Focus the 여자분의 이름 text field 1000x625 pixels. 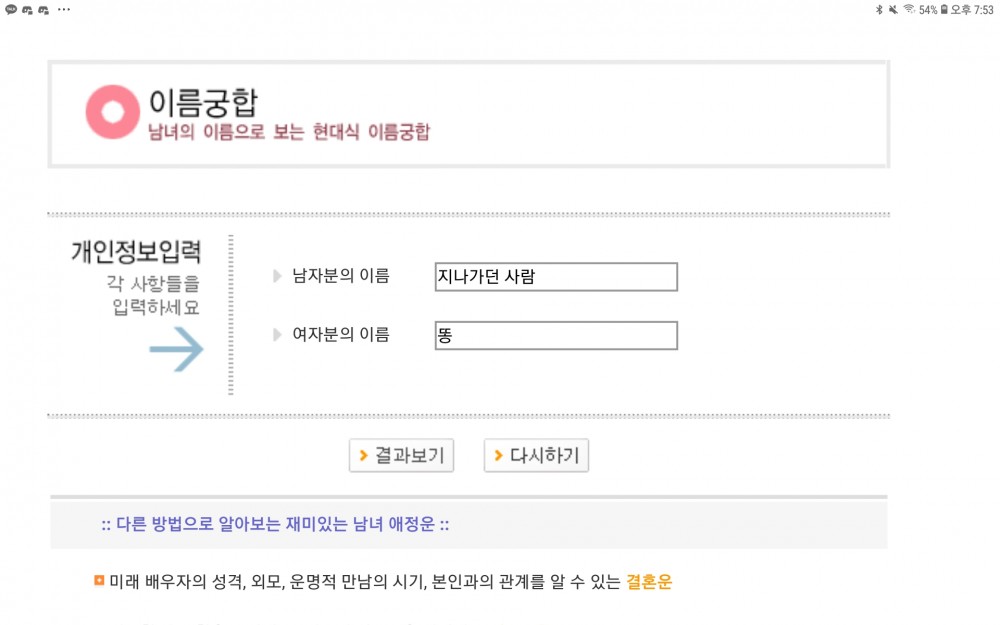[556, 335]
